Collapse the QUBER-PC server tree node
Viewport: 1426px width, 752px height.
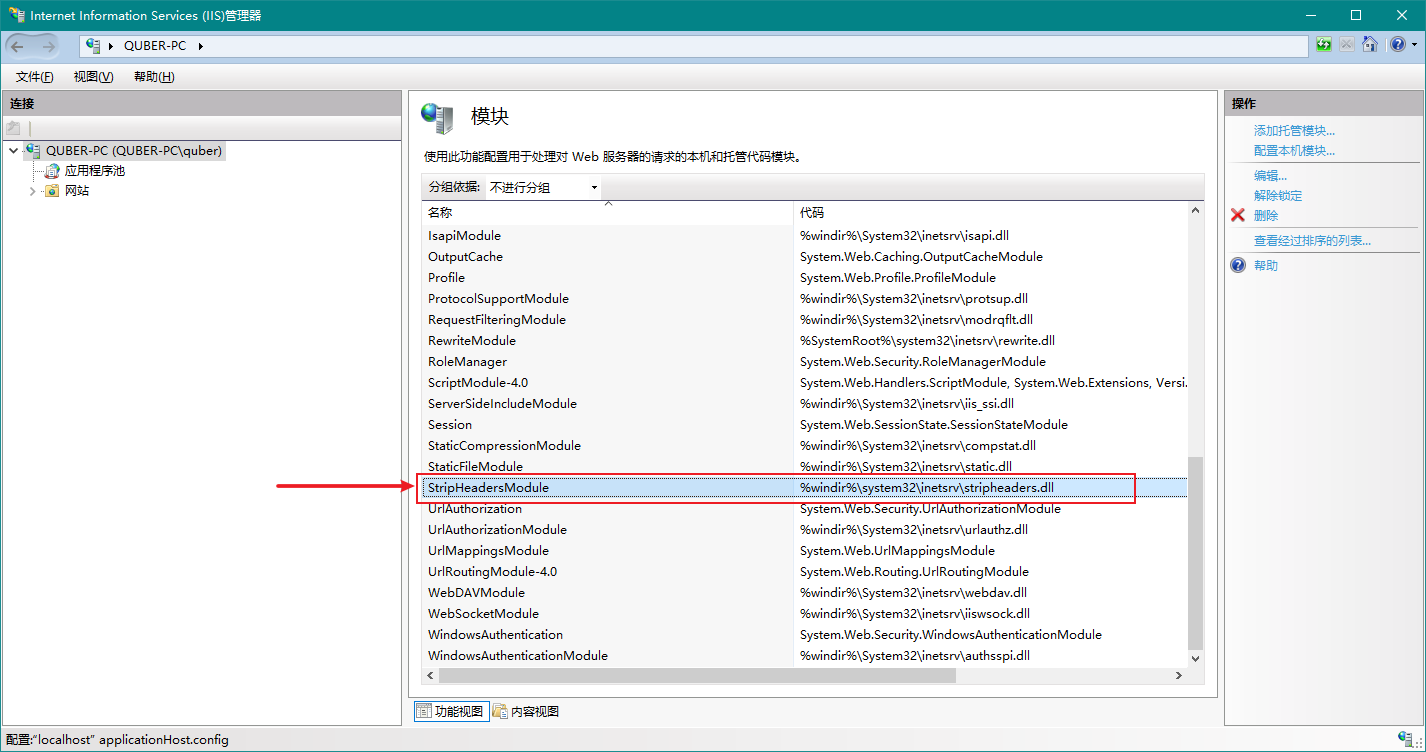tap(13, 151)
